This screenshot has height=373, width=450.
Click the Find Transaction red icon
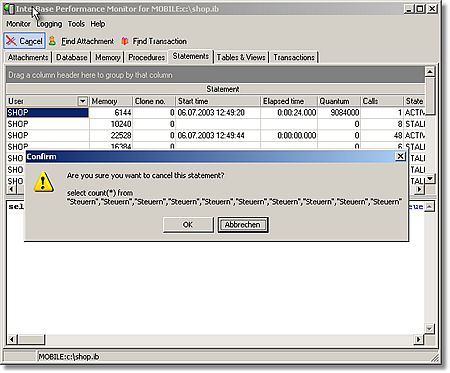tap(125, 41)
